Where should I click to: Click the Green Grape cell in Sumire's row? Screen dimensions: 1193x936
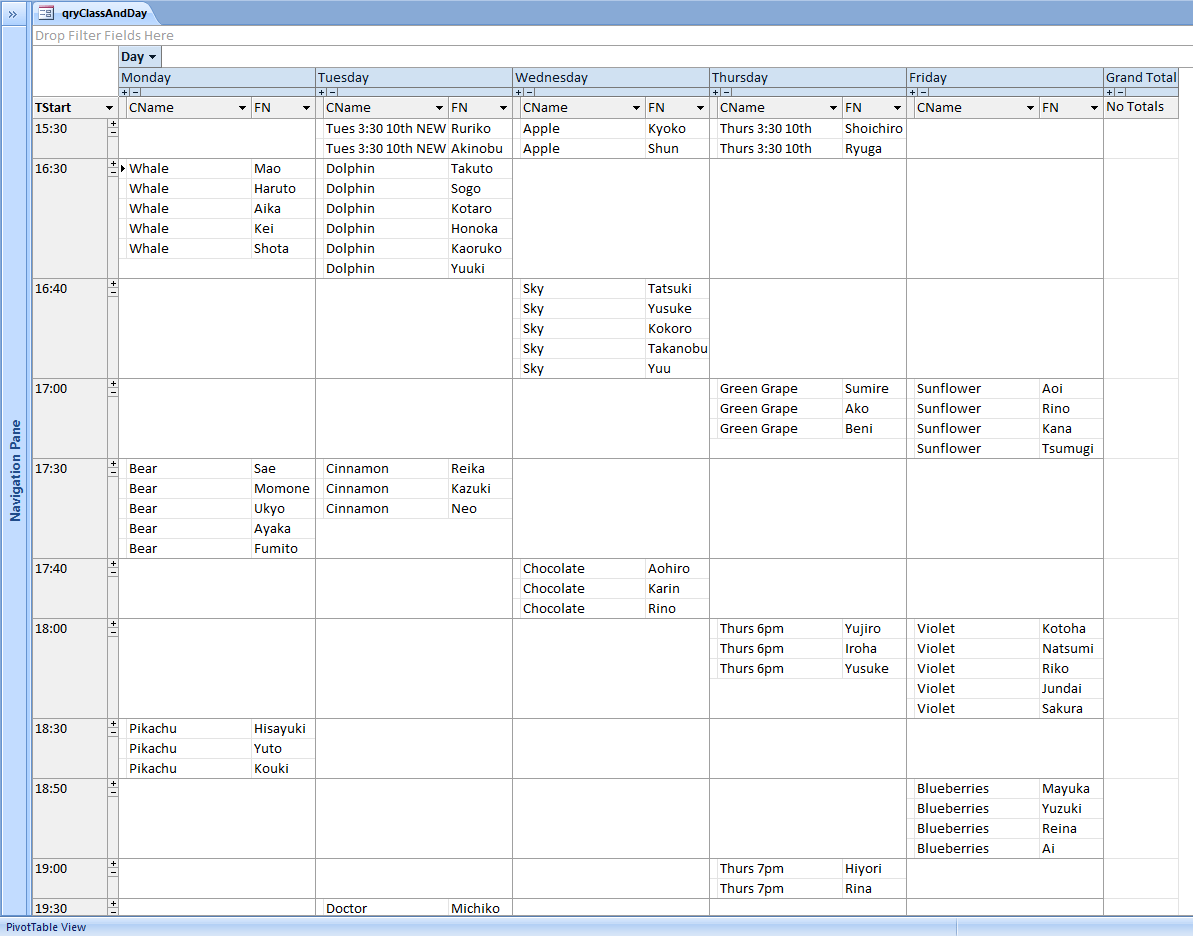point(780,389)
